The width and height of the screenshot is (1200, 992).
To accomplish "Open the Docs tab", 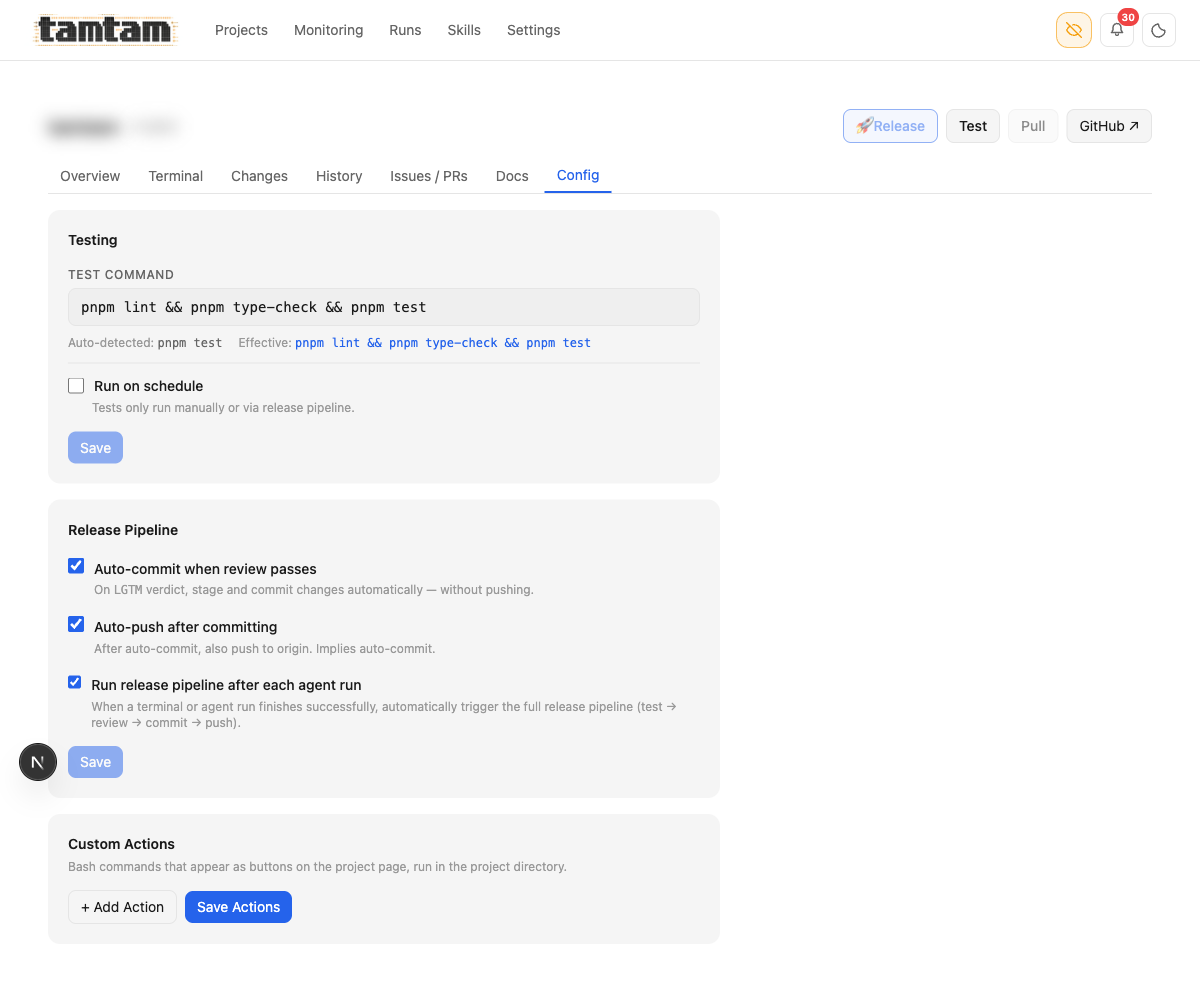I will [x=511, y=176].
